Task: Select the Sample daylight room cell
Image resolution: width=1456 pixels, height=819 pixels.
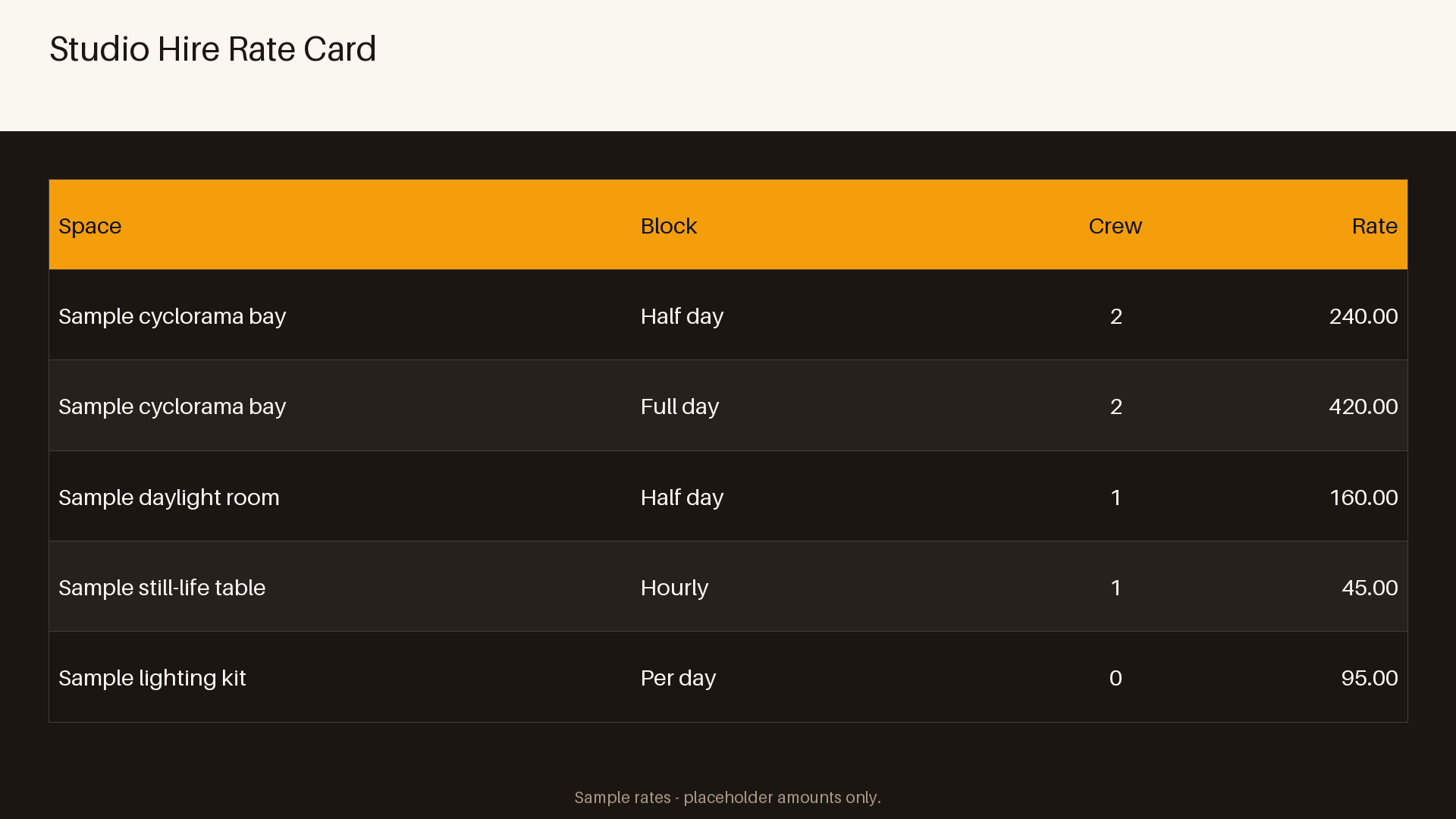Action: click(169, 497)
